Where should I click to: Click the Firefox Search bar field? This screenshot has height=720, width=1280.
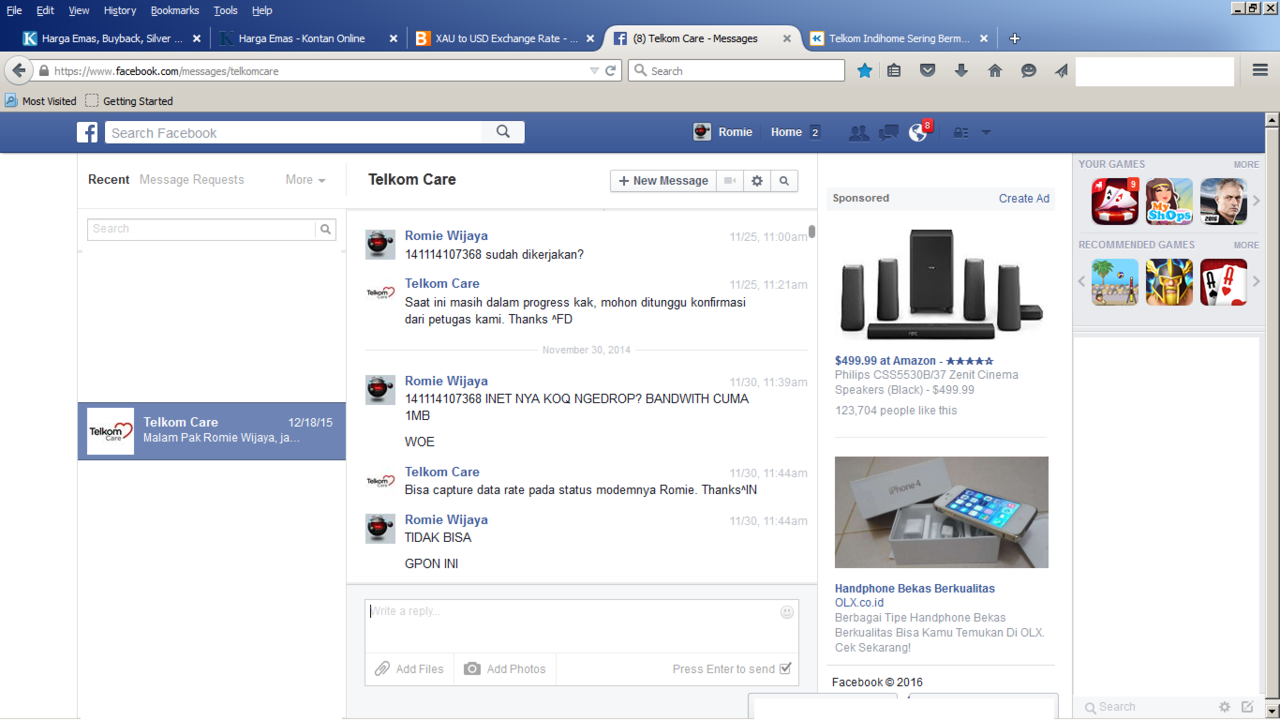(x=737, y=71)
